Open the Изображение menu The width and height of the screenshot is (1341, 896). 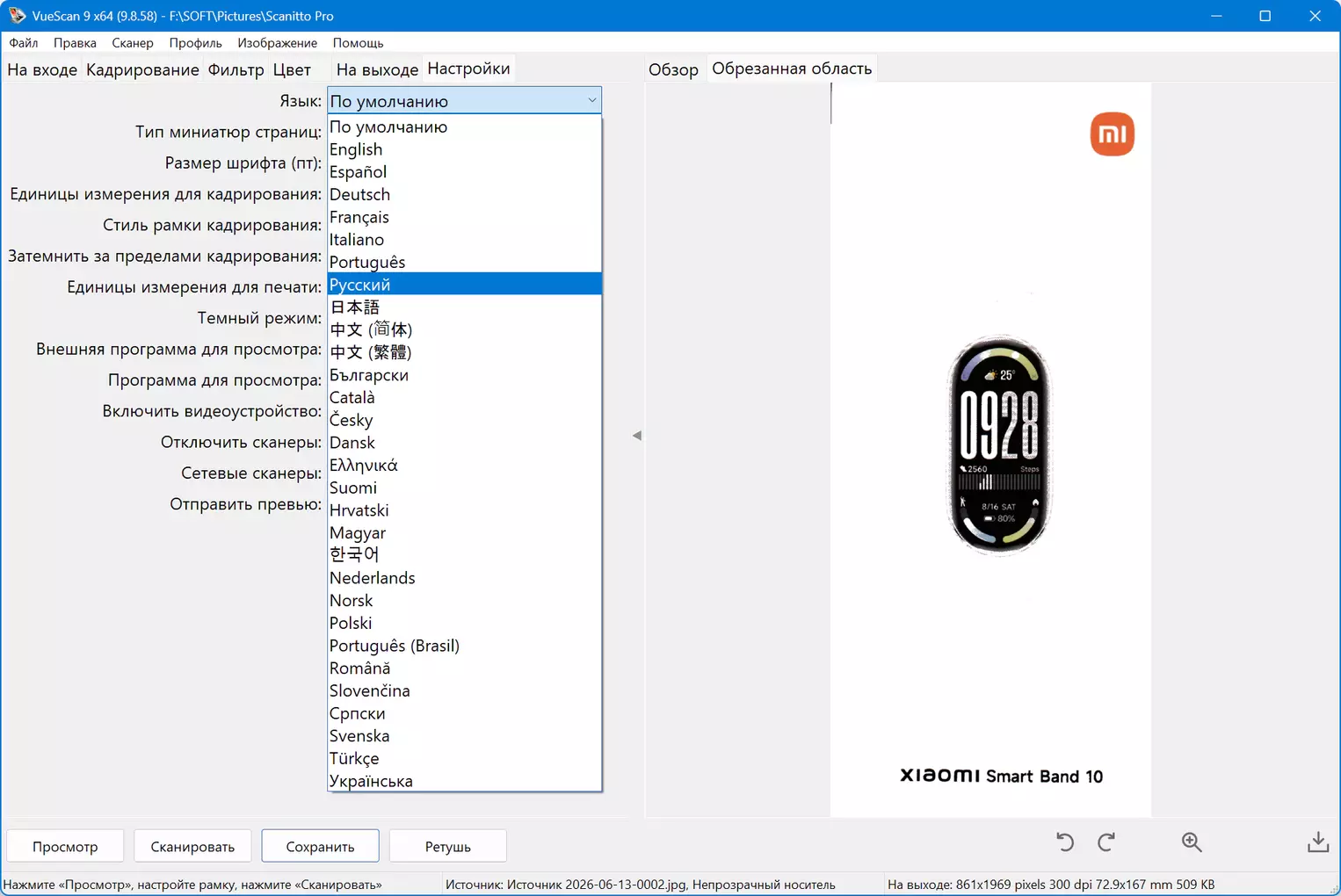278,43
